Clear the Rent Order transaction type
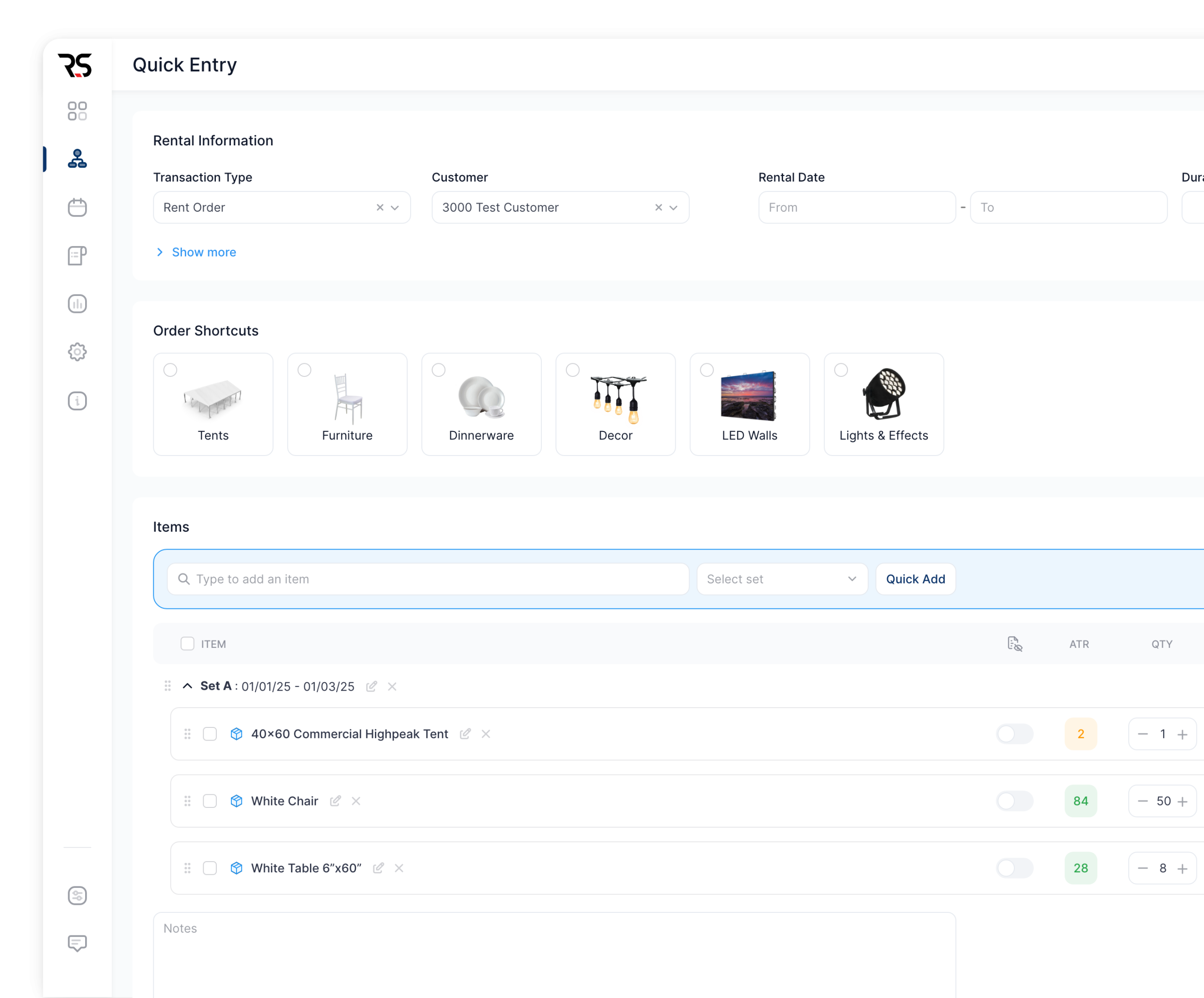Screen dimensions: 1204x998 380,208
